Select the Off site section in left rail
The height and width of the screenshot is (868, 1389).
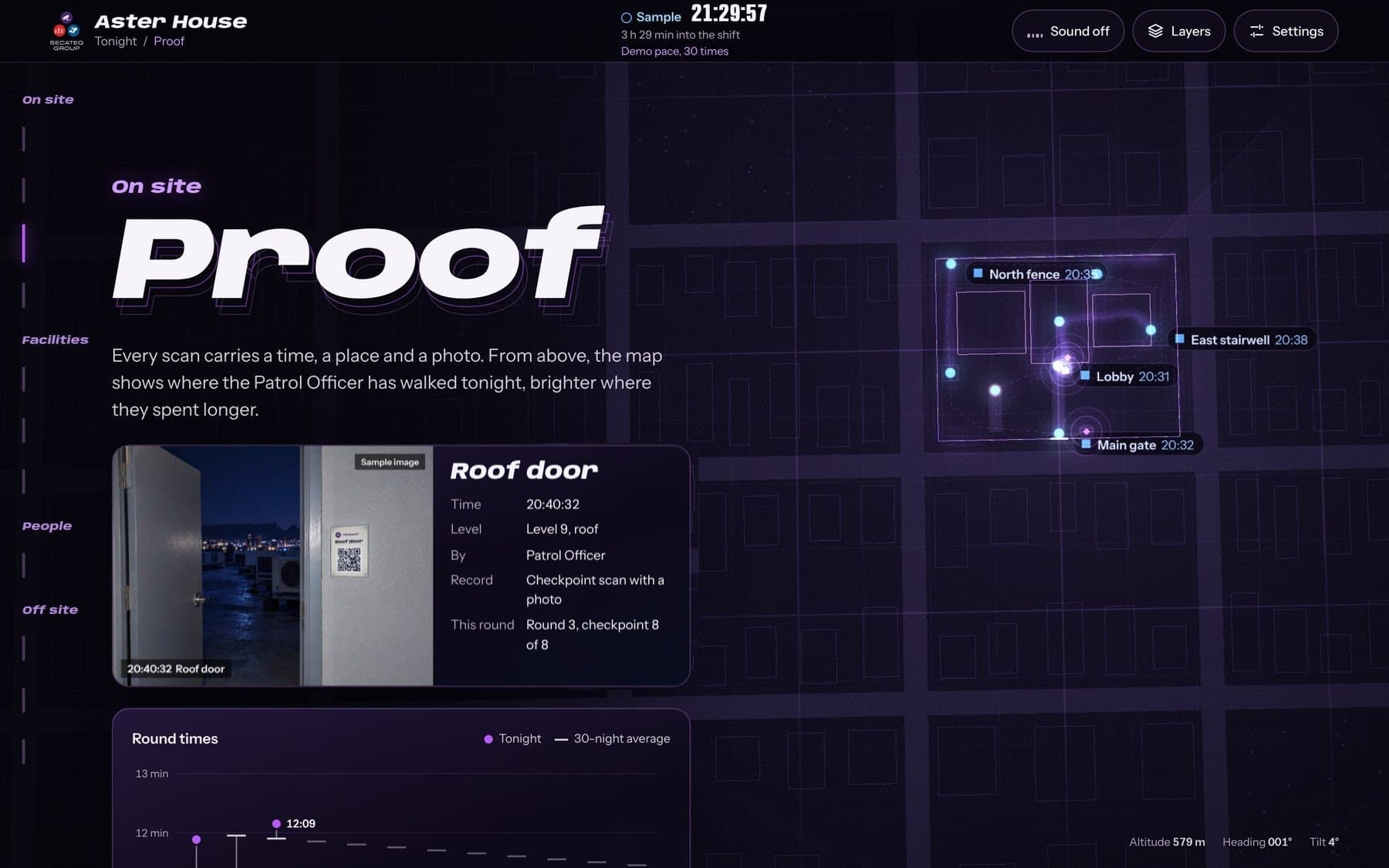(50, 610)
